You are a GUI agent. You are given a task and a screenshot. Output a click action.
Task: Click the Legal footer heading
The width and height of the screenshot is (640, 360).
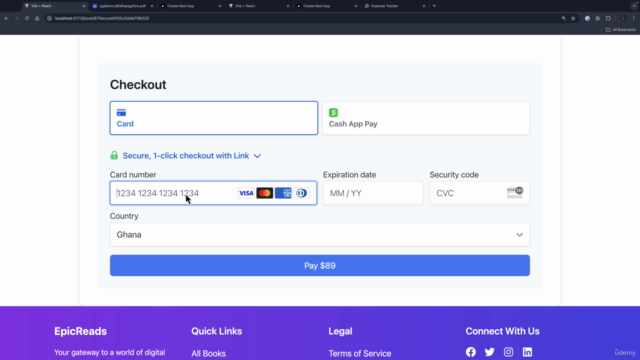coord(340,331)
